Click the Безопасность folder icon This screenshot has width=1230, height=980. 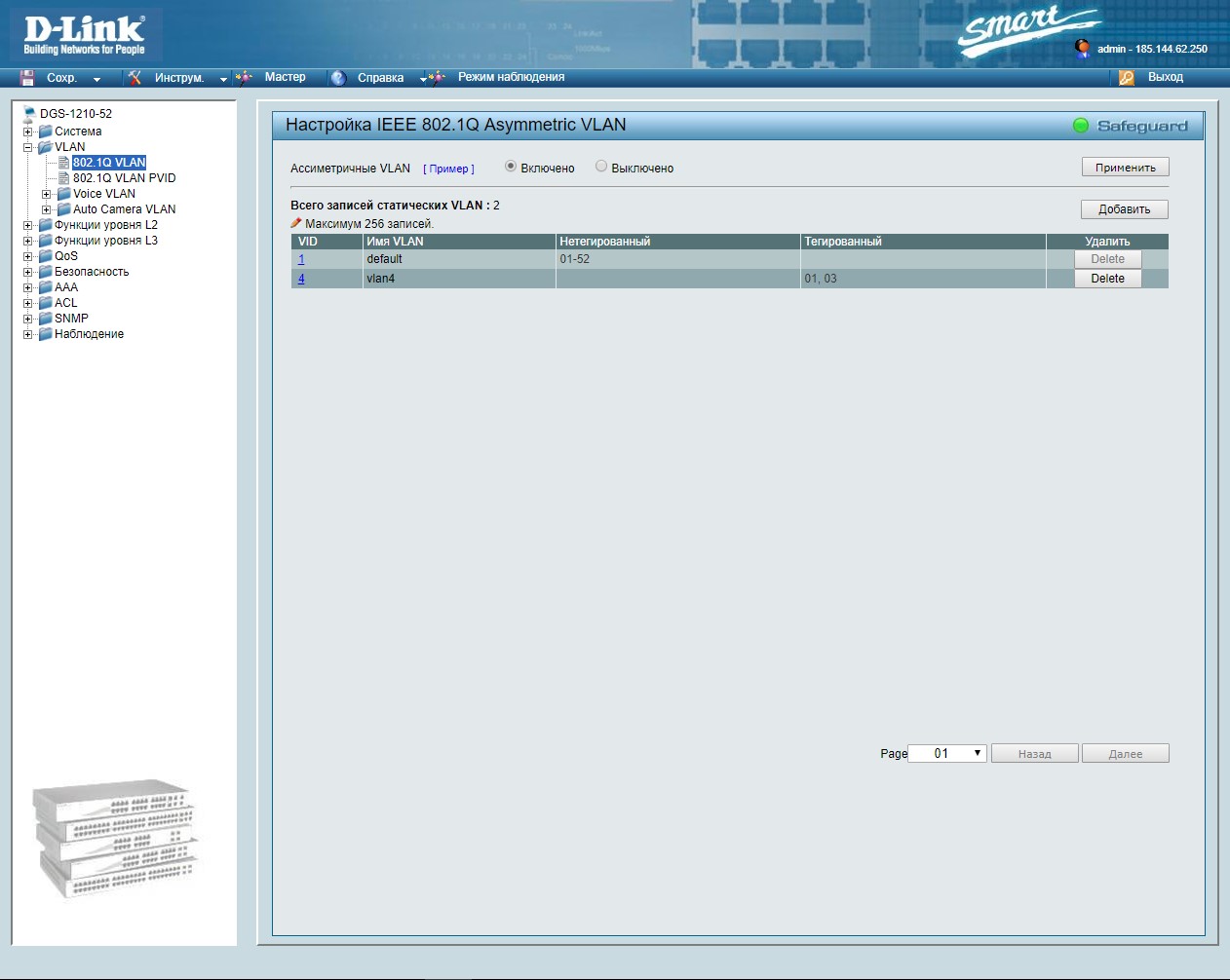pos(45,272)
